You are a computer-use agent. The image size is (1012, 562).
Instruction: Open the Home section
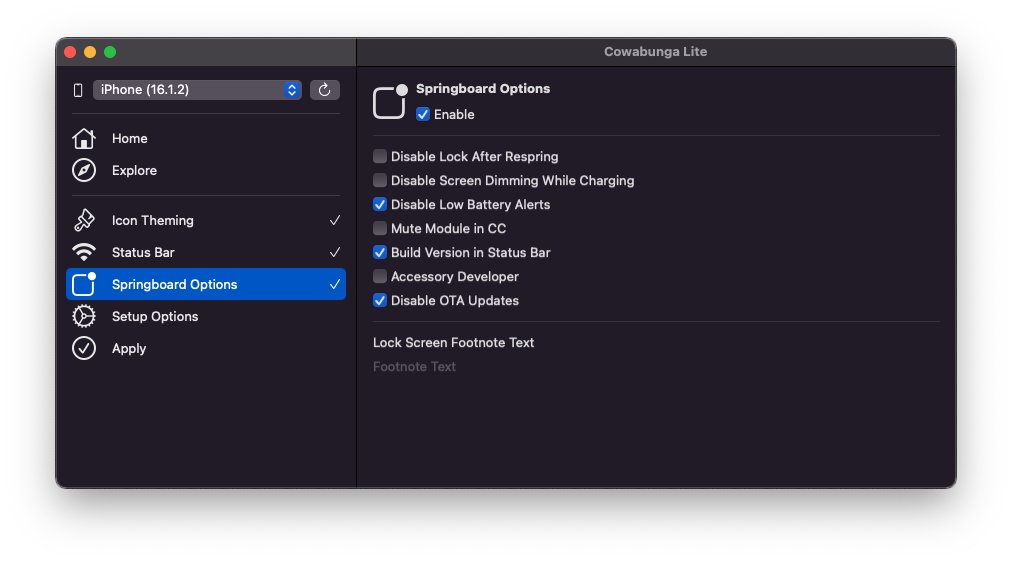pyautogui.click(x=206, y=138)
